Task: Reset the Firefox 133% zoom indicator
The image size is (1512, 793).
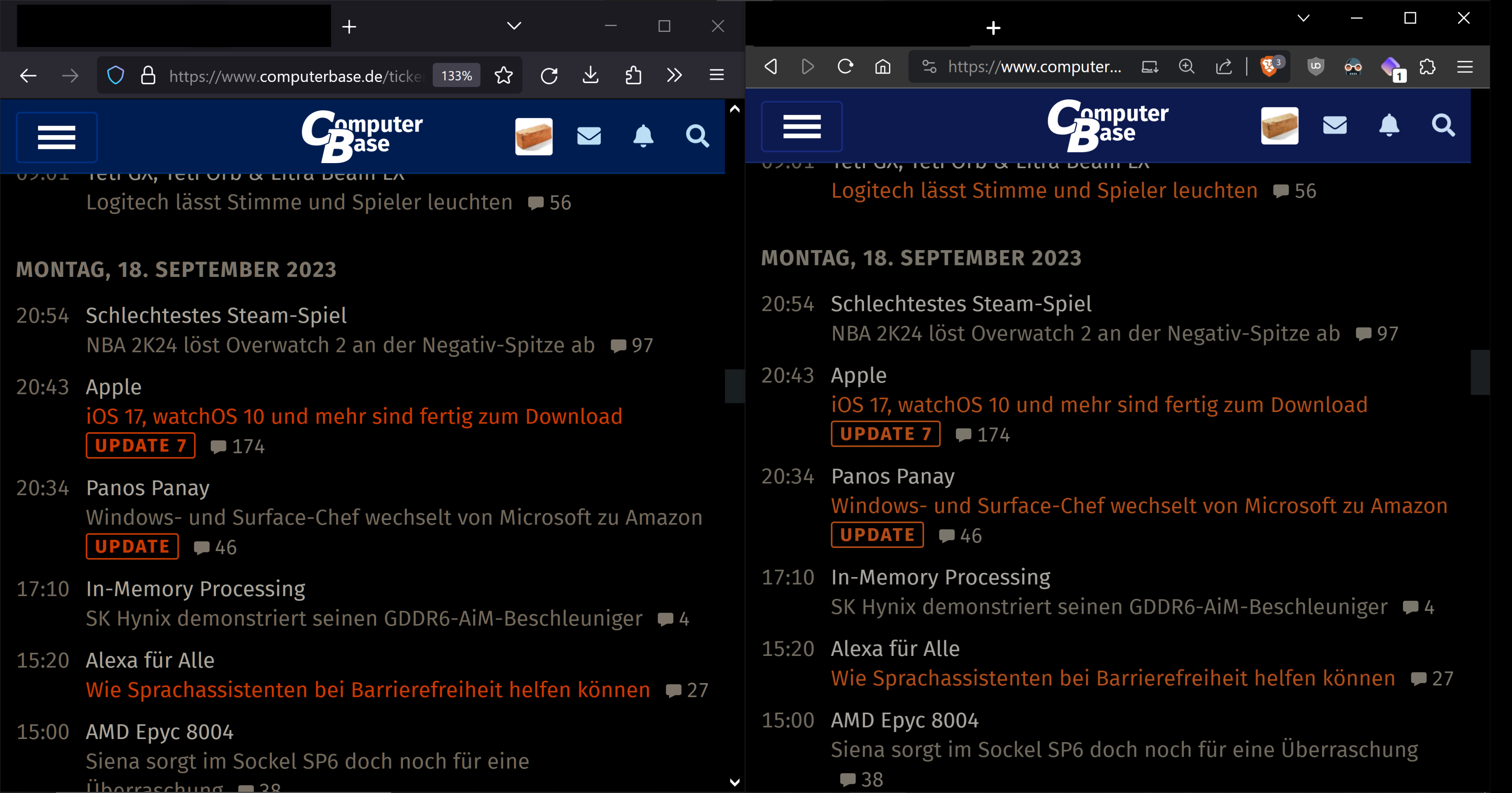Action: 456,76
